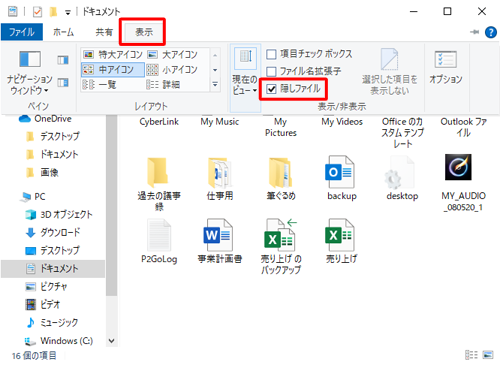Image resolution: width=500 pixels, height=365 pixels.
Task: Select the My Videos folder label
Action: [342, 122]
